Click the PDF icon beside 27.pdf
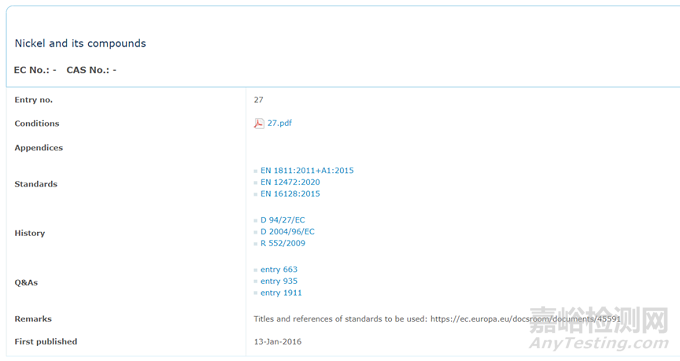The width and height of the screenshot is (680, 361). click(259, 124)
